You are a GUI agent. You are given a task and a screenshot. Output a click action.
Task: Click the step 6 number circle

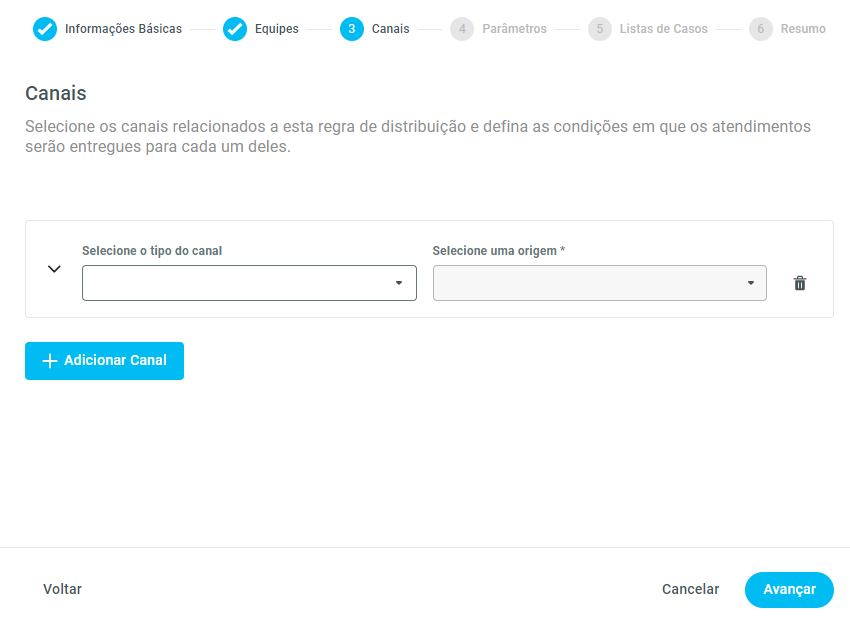pos(761,29)
